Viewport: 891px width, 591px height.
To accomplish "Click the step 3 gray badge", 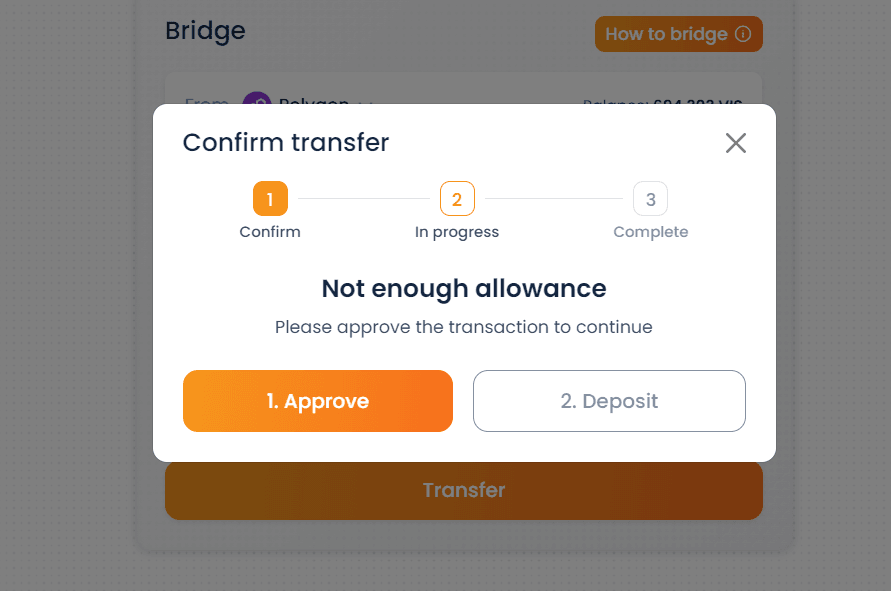I will click(x=650, y=199).
